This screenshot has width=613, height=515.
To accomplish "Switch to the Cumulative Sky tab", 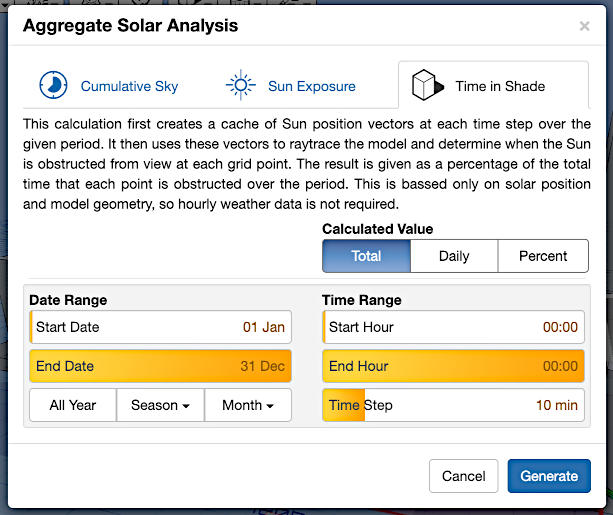I will coord(129,86).
